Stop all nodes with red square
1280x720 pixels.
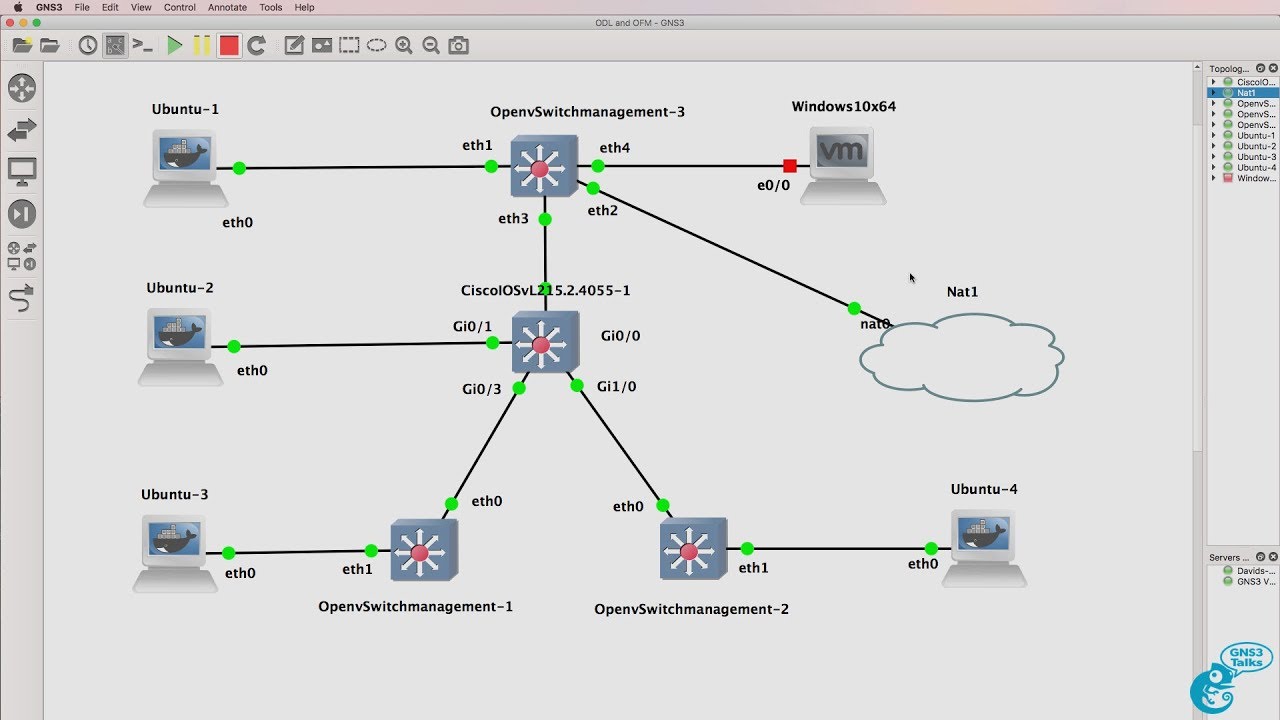coord(229,45)
